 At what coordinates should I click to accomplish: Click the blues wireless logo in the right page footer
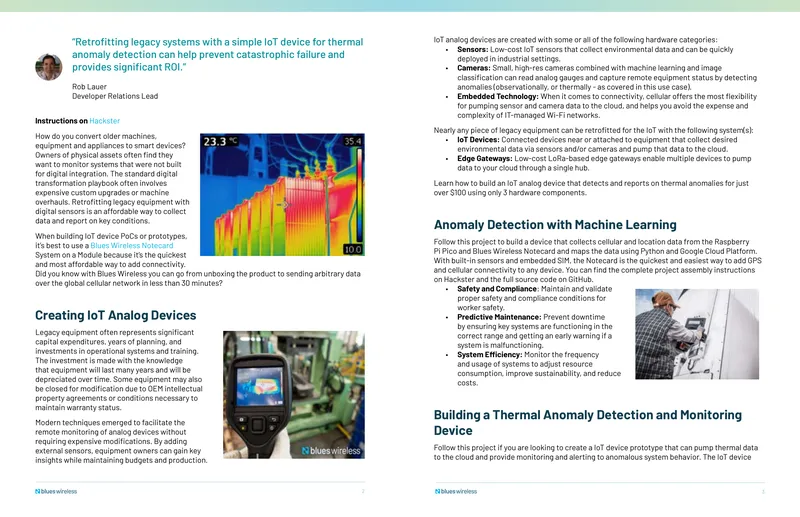(456, 491)
